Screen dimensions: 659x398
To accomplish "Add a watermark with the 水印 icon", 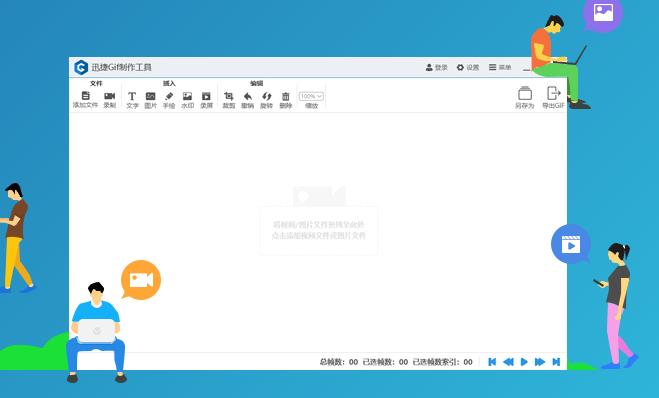I will (x=187, y=96).
